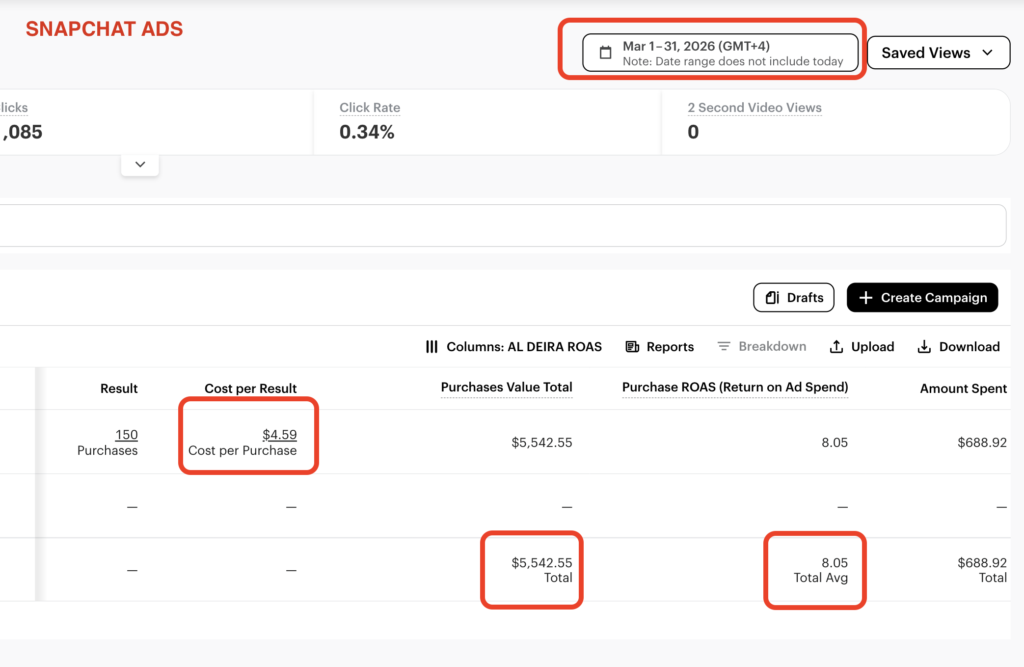
Task: Click the Drafts document icon
Action: (772, 297)
